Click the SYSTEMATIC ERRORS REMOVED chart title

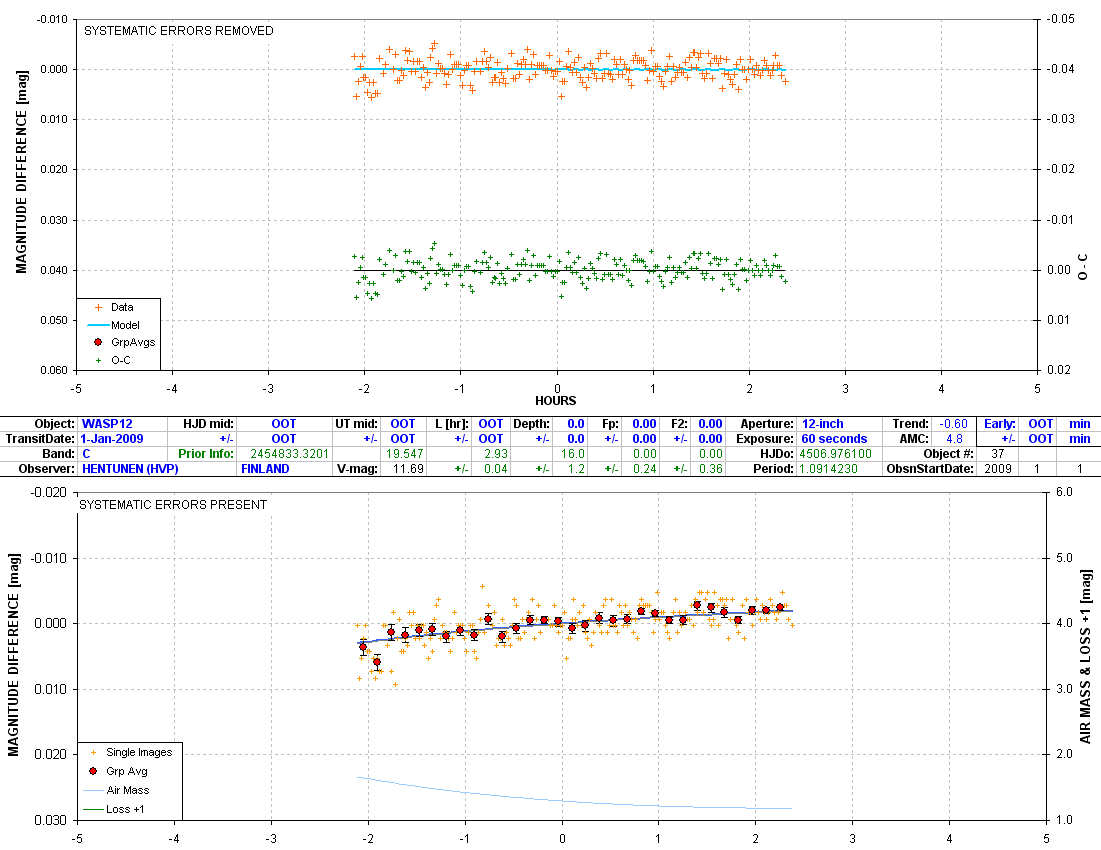coord(178,31)
